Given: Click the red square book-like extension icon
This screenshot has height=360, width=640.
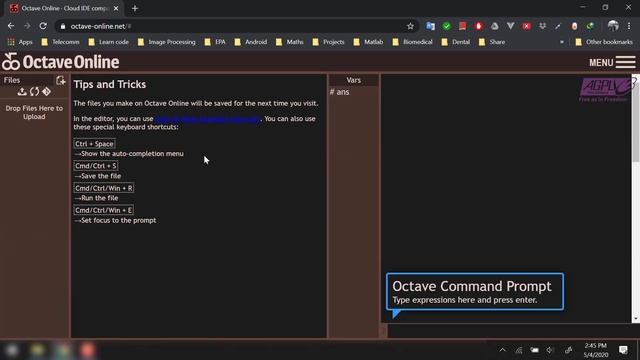Looking at the screenshot, I should pos(462,26).
